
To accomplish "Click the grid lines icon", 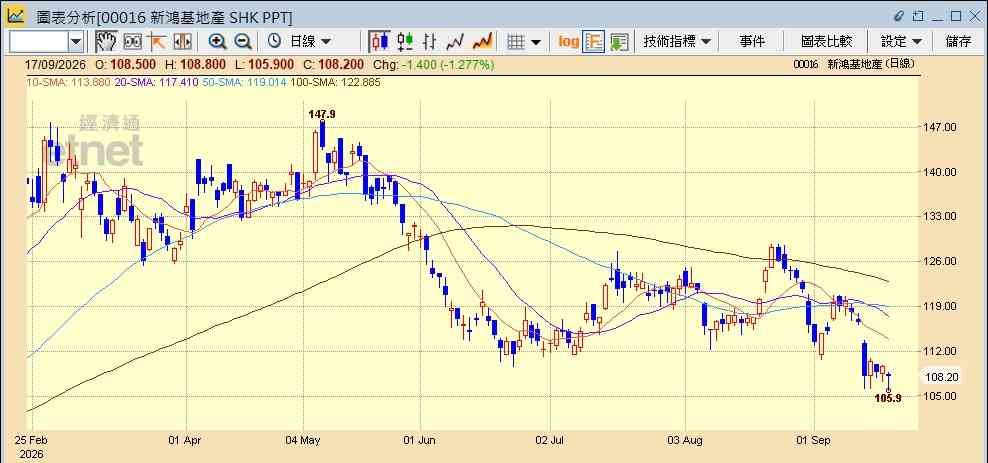I will coord(516,42).
